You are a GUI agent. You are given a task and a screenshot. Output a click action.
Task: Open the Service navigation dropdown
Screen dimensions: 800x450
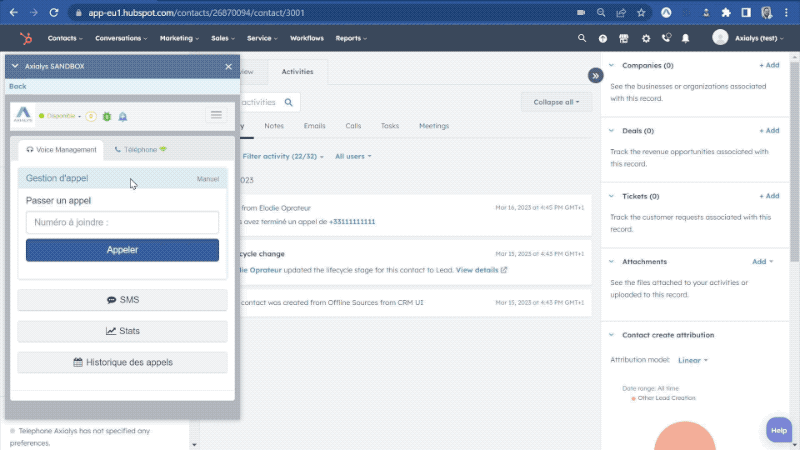(262, 38)
